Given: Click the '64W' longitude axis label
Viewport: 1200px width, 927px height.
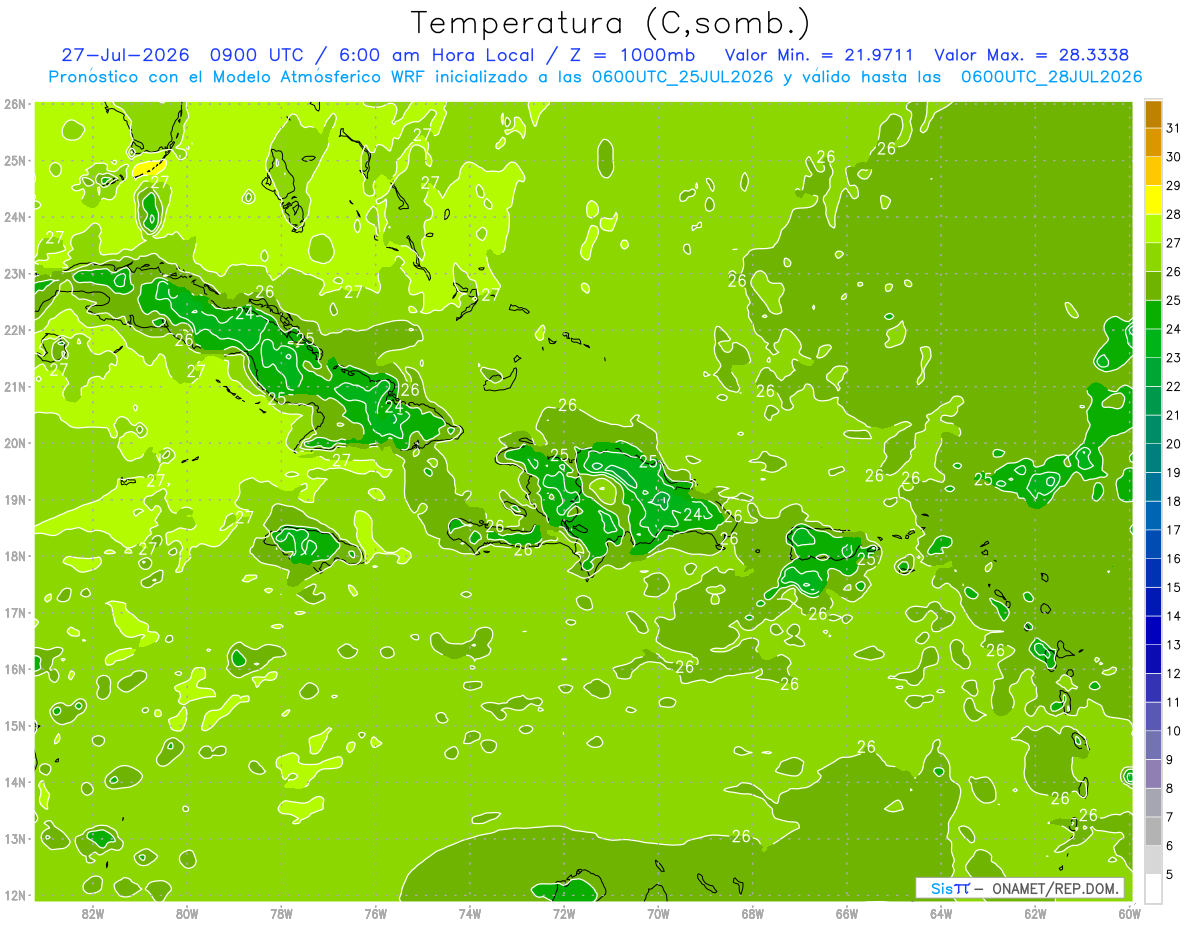Looking at the screenshot, I should 940,913.
